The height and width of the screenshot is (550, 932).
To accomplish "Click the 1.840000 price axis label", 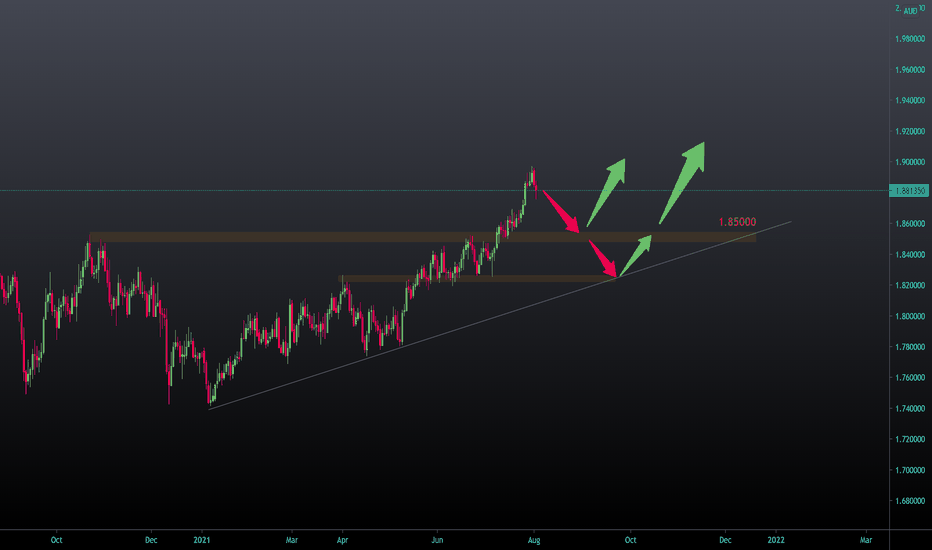I will point(910,254).
